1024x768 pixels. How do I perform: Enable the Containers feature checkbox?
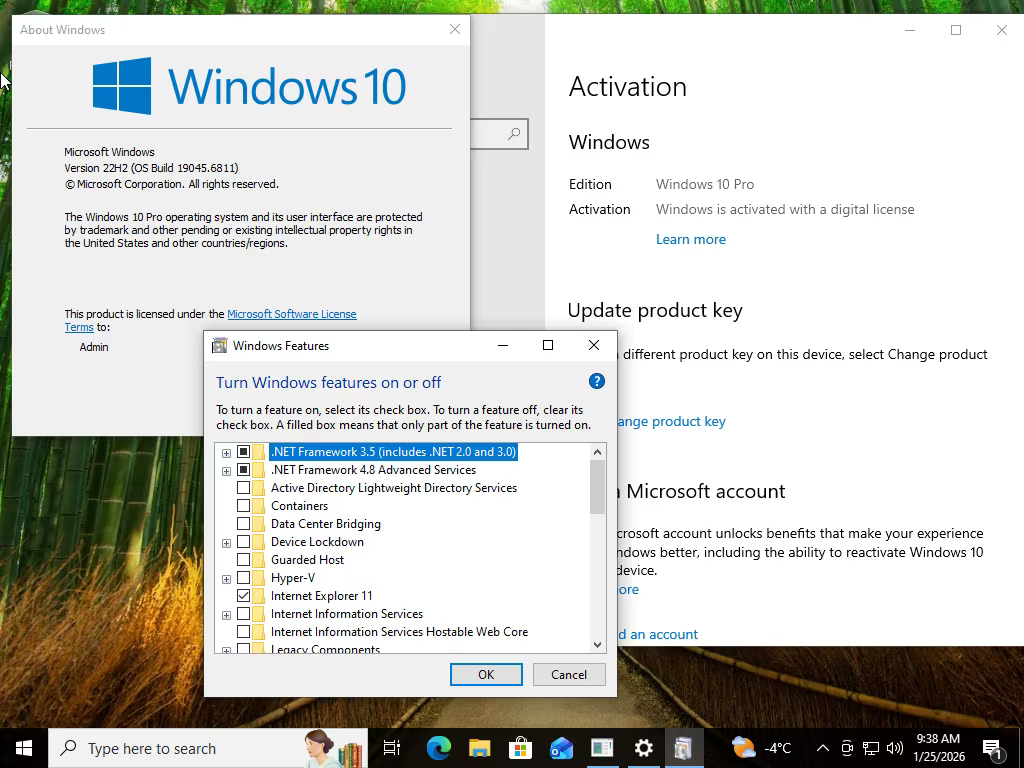click(x=243, y=505)
